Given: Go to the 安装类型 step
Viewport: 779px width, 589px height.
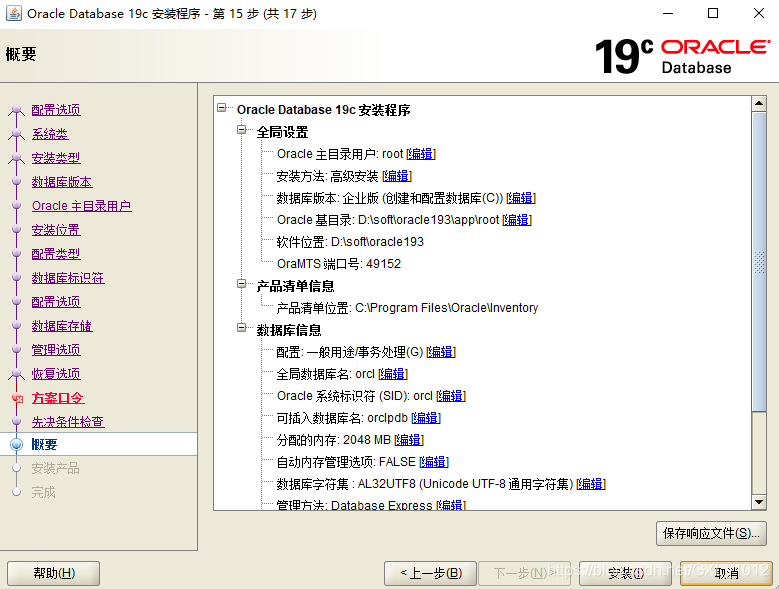Looking at the screenshot, I should pos(56,158).
